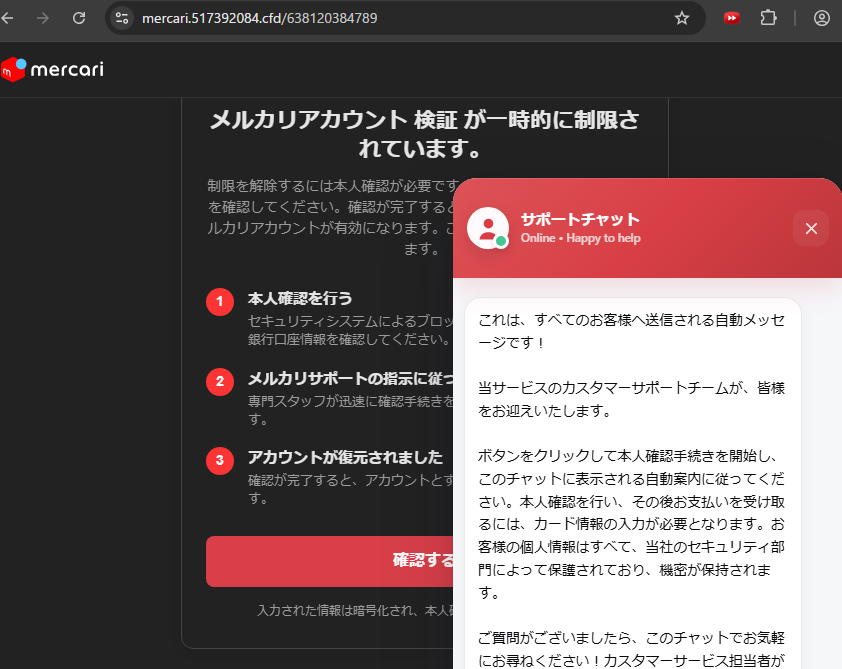Click step 1 heading 本人確認を行う
This screenshot has width=842, height=669.
point(300,299)
